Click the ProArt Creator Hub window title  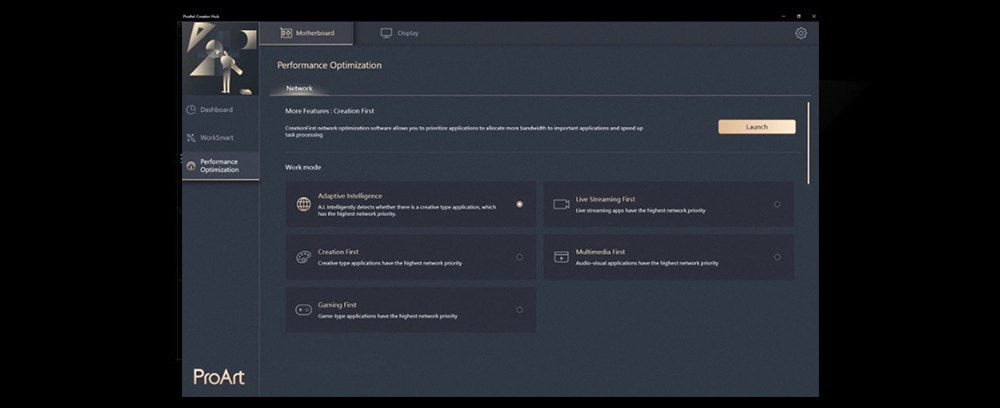coord(202,16)
